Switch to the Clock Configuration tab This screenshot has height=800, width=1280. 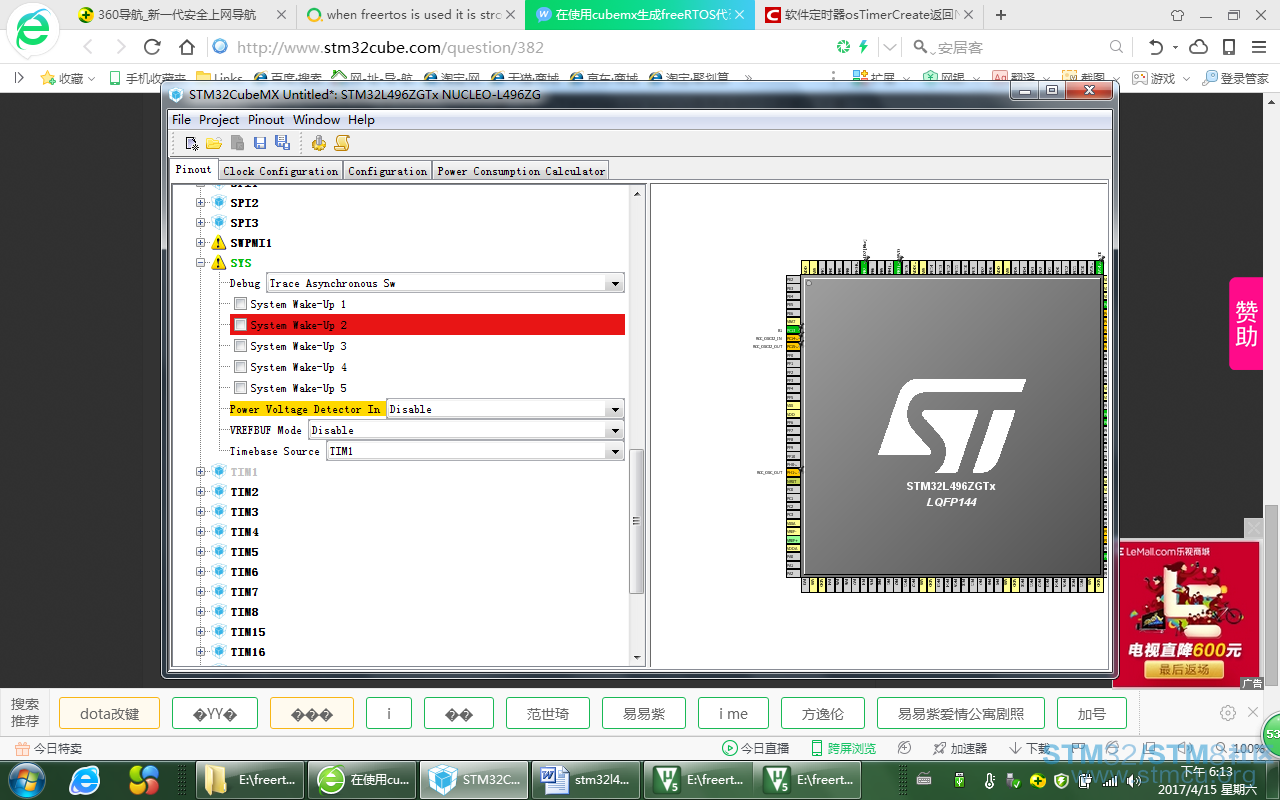point(280,171)
